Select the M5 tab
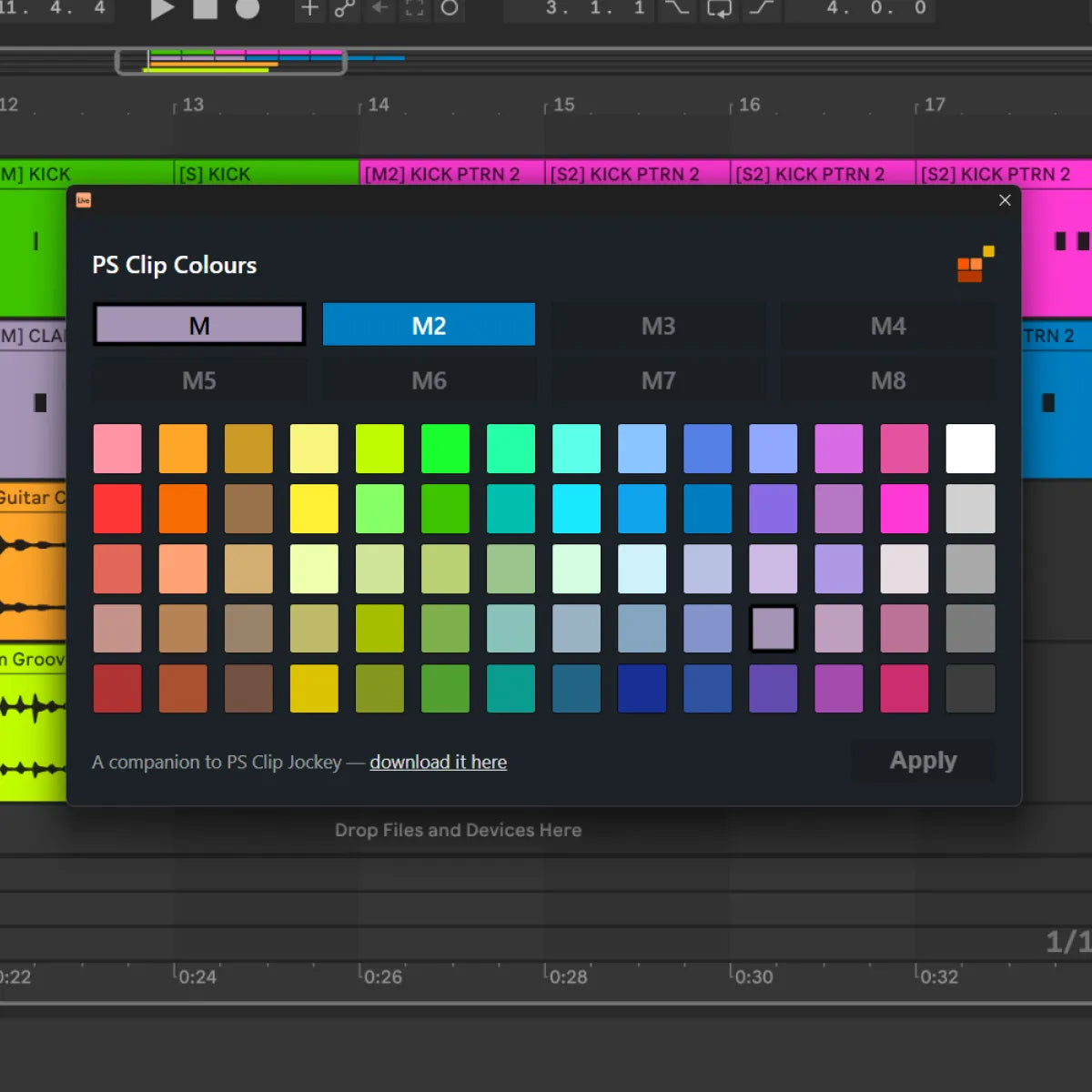This screenshot has width=1092, height=1092. tap(199, 380)
